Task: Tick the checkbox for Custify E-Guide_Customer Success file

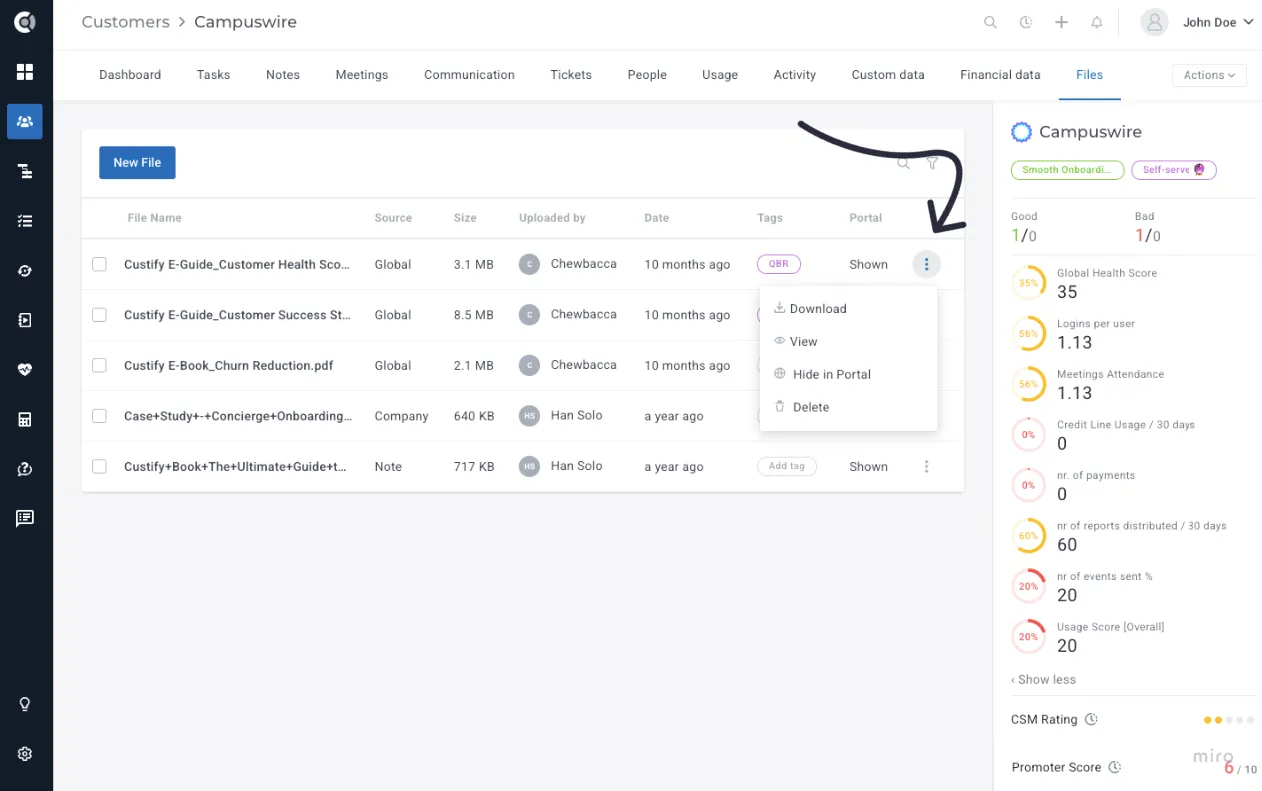Action: coord(99,315)
